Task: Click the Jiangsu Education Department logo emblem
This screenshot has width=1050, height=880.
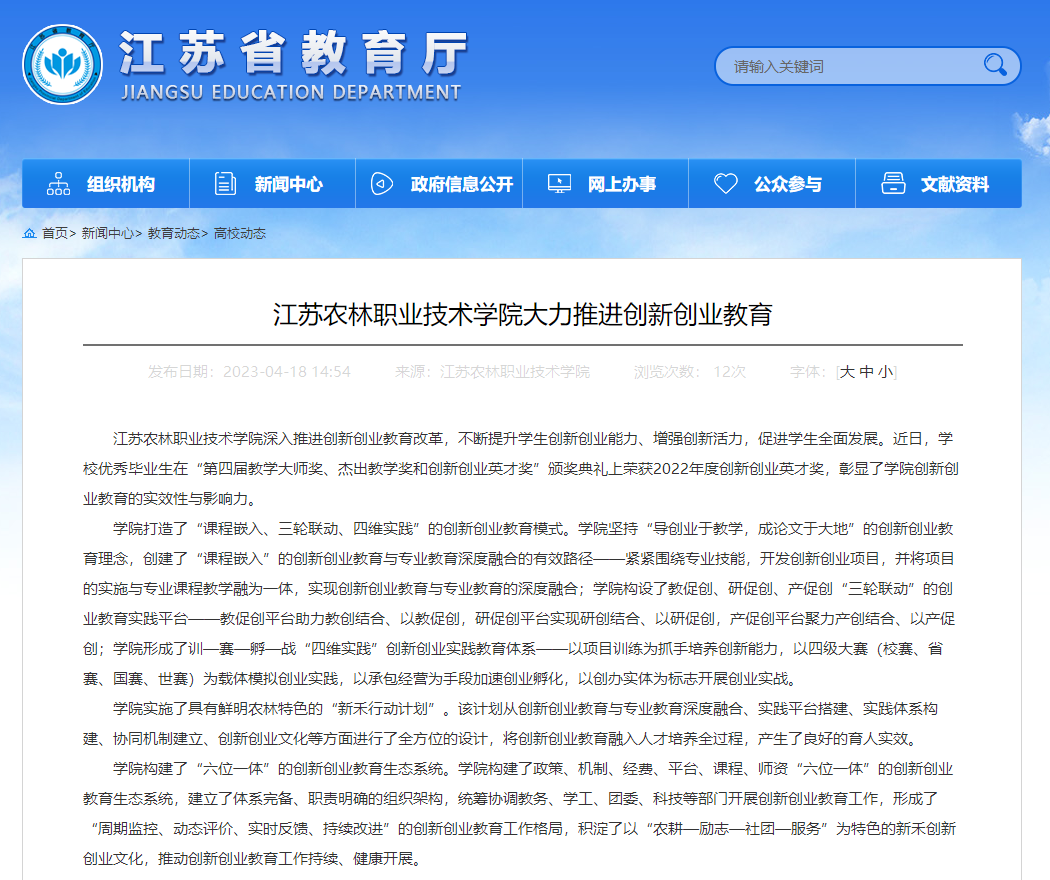Action: pyautogui.click(x=62, y=64)
